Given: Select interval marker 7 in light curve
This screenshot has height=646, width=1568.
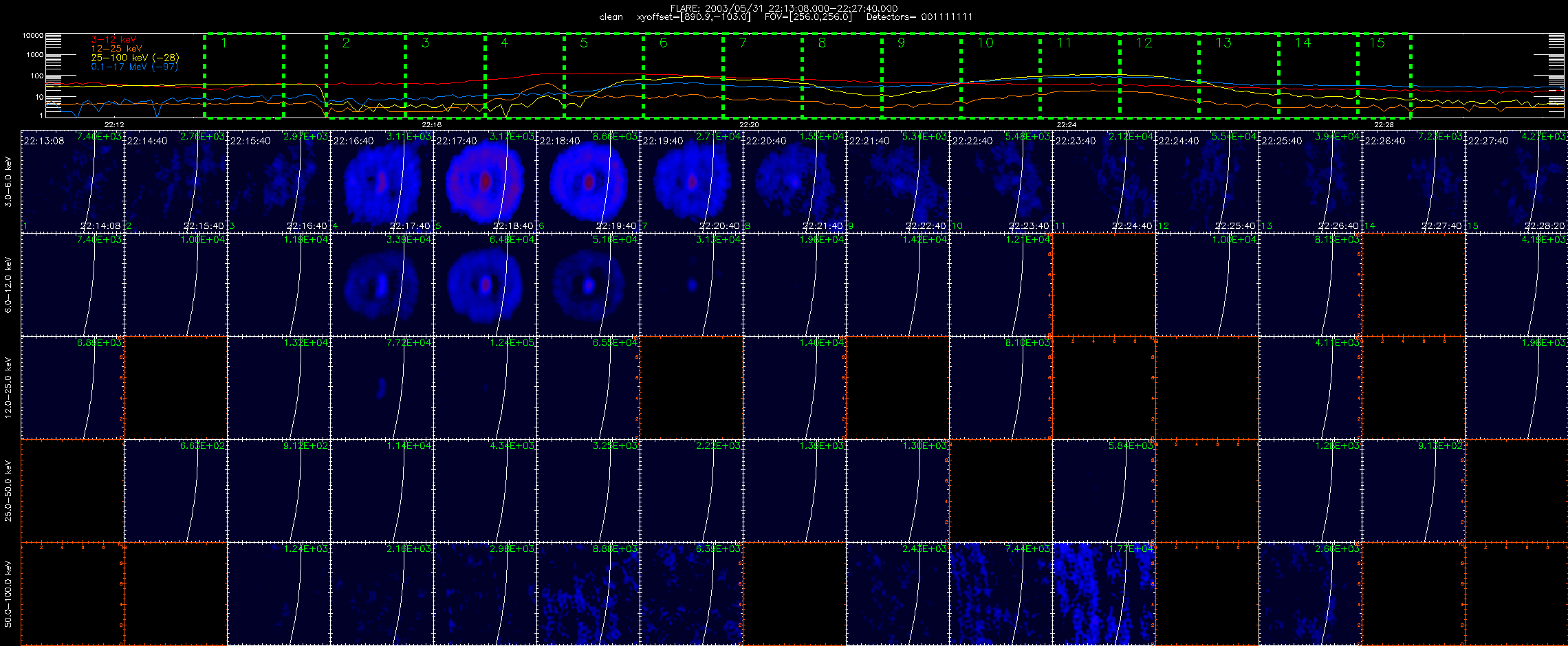Looking at the screenshot, I should click(x=743, y=43).
